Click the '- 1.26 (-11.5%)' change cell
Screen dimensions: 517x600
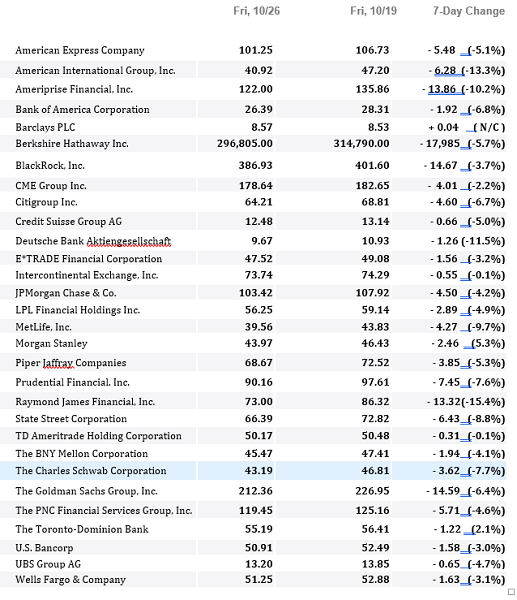468,241
